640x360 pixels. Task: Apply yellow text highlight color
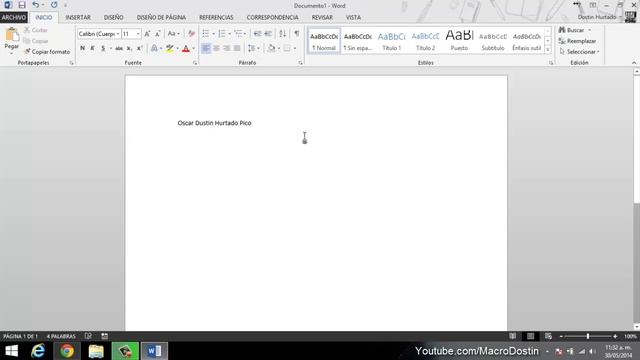pyautogui.click(x=170, y=49)
